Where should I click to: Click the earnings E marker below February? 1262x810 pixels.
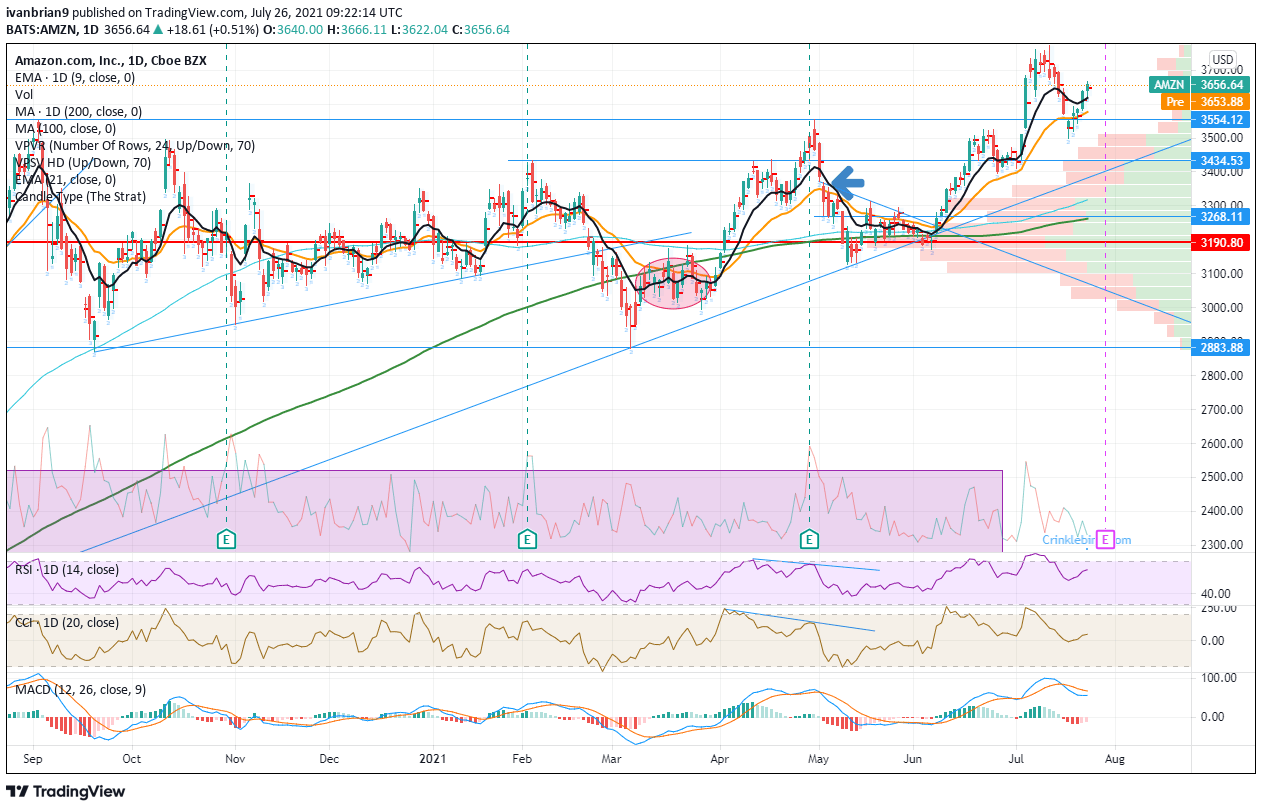pyautogui.click(x=527, y=539)
